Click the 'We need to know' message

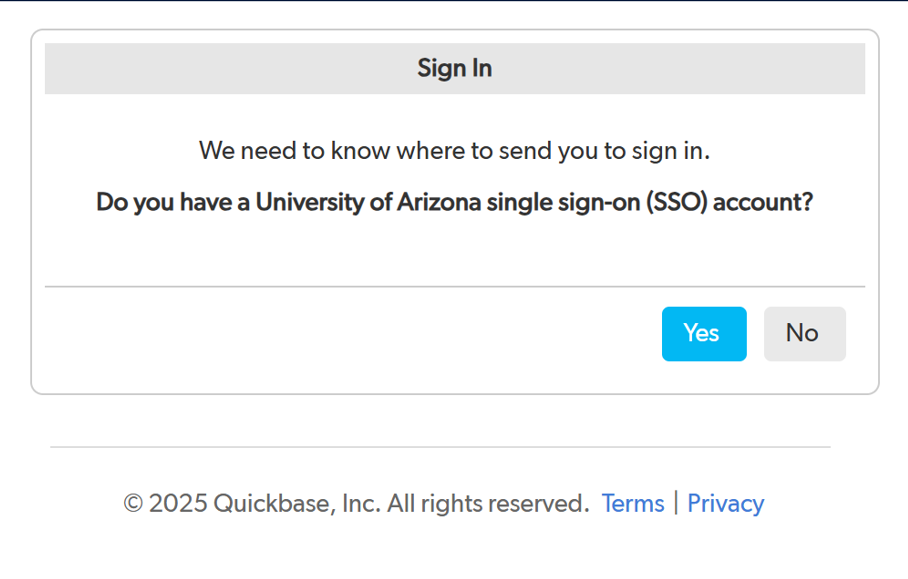tap(454, 151)
